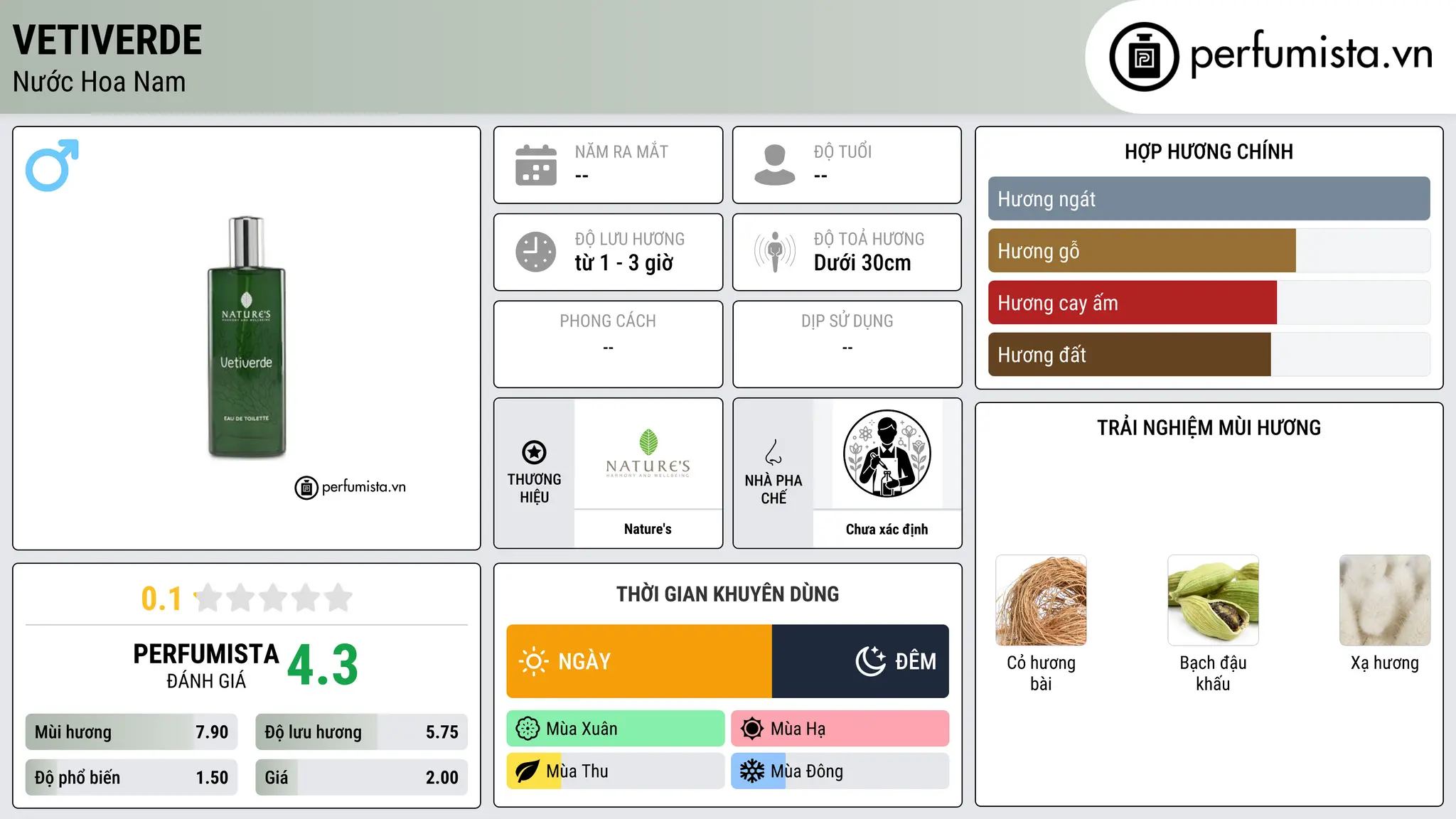Click the NGÀY daytime label

(x=584, y=662)
